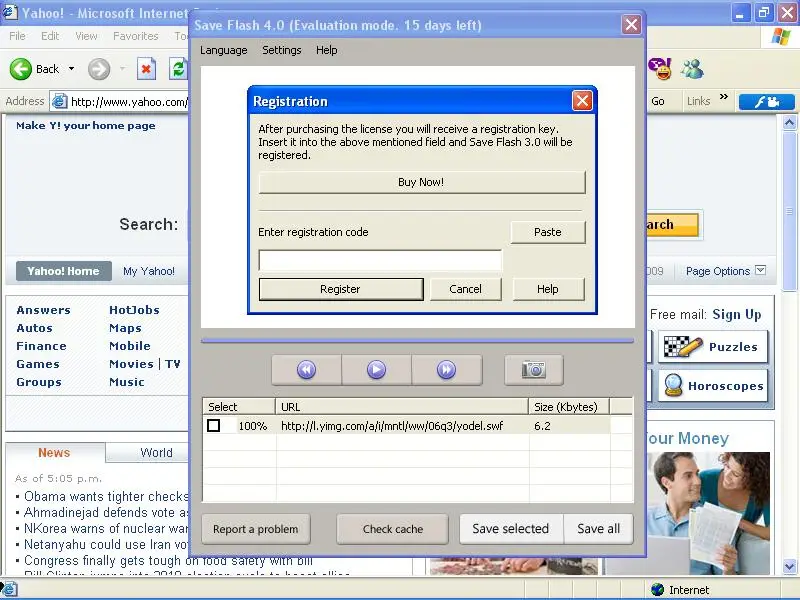
Task: Select the News tab on Yahoo
Action: 54,453
